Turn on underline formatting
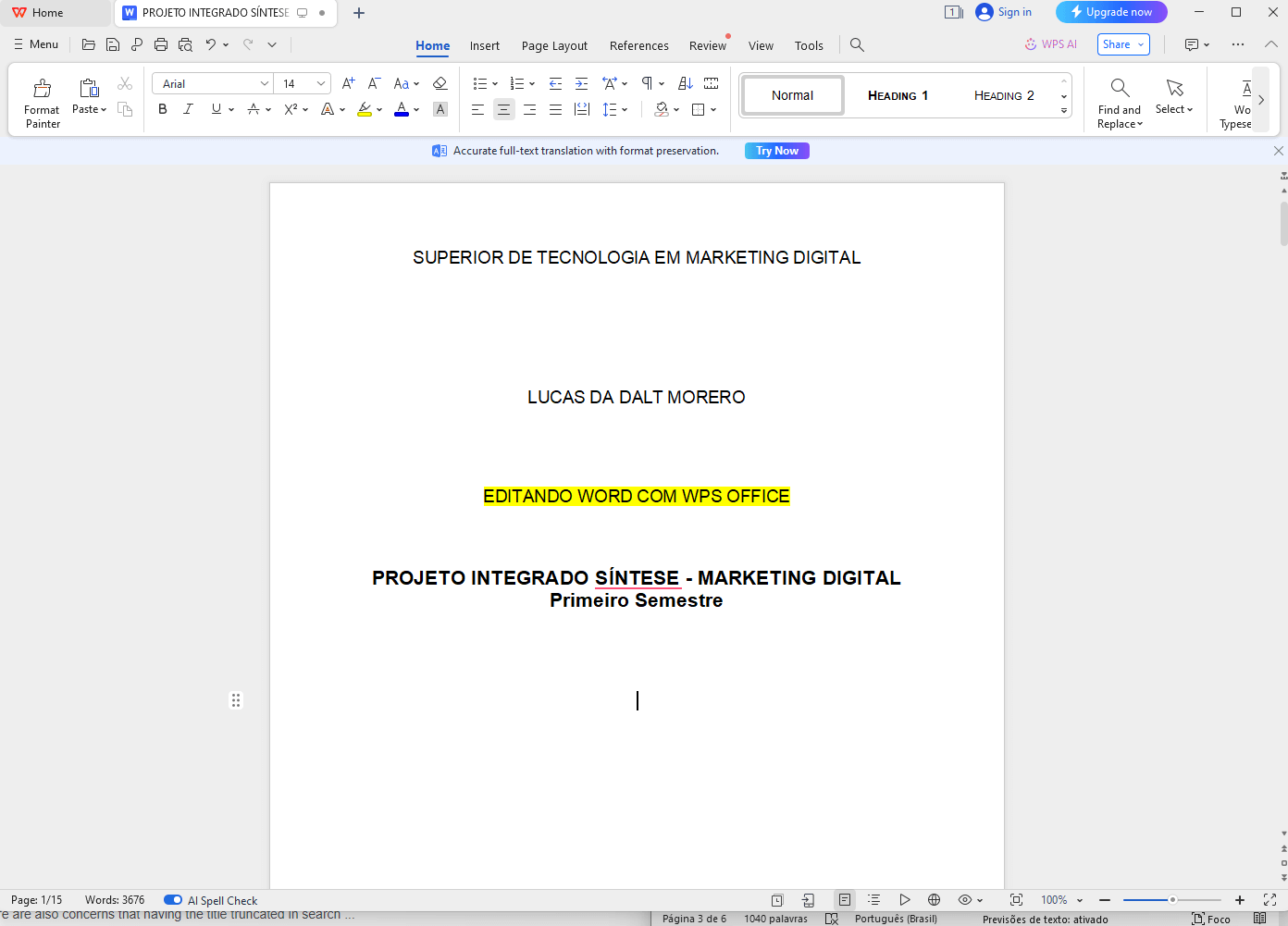Image resolution: width=1288 pixels, height=926 pixels. click(x=217, y=109)
